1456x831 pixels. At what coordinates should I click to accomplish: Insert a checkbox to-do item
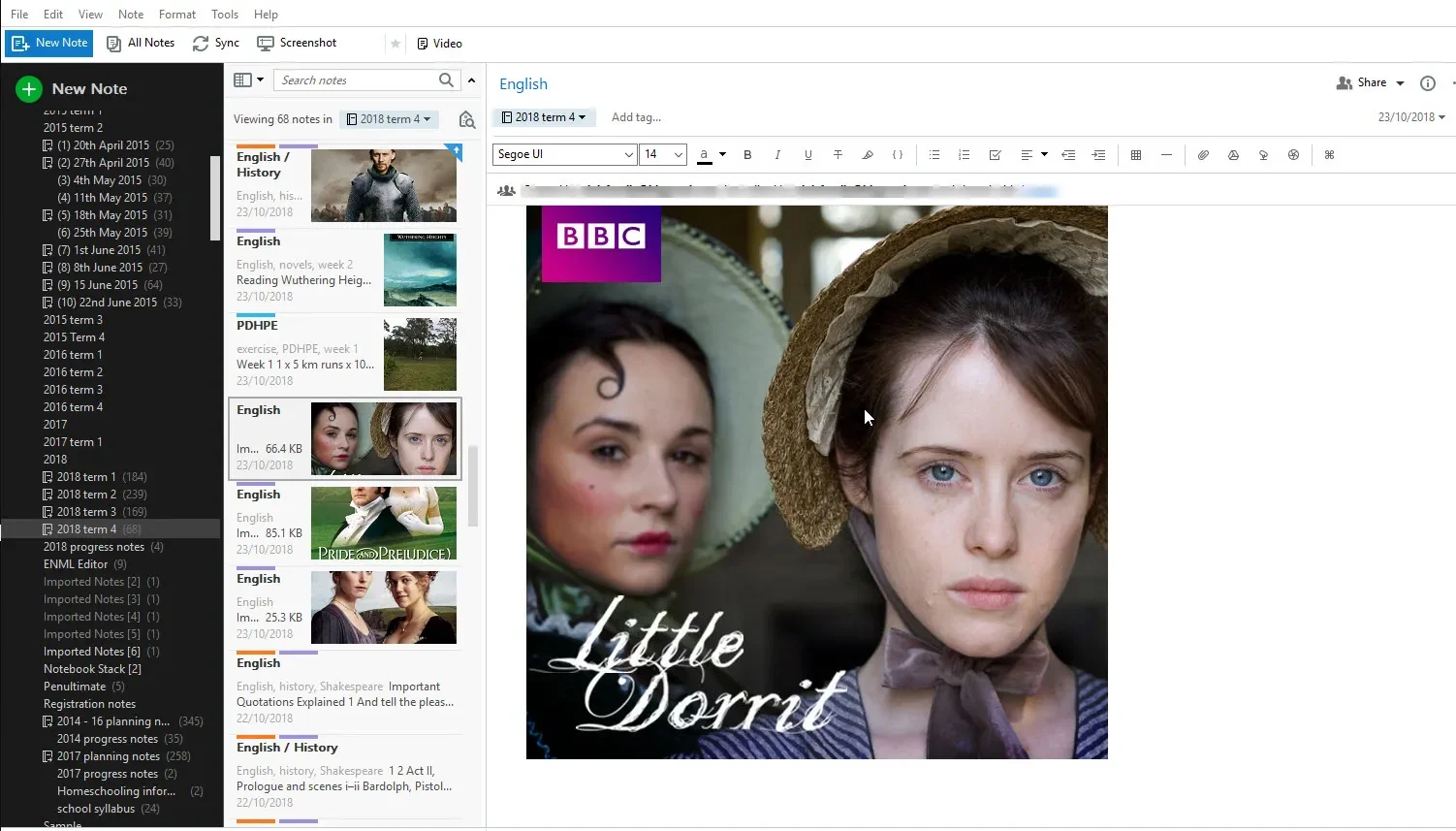tap(995, 155)
